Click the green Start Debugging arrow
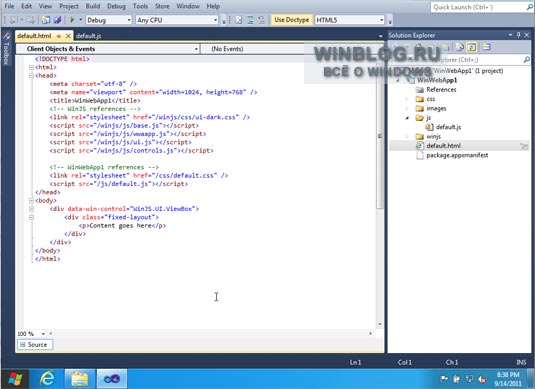Viewport: 535px width, 389px height. [x=72, y=20]
